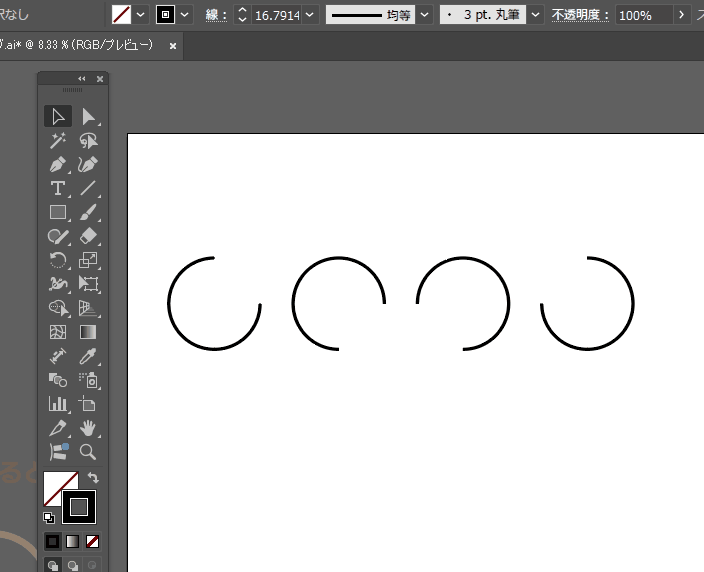This screenshot has height=572, width=704.
Task: Click the control bar fill swatch
Action: [x=121, y=15]
